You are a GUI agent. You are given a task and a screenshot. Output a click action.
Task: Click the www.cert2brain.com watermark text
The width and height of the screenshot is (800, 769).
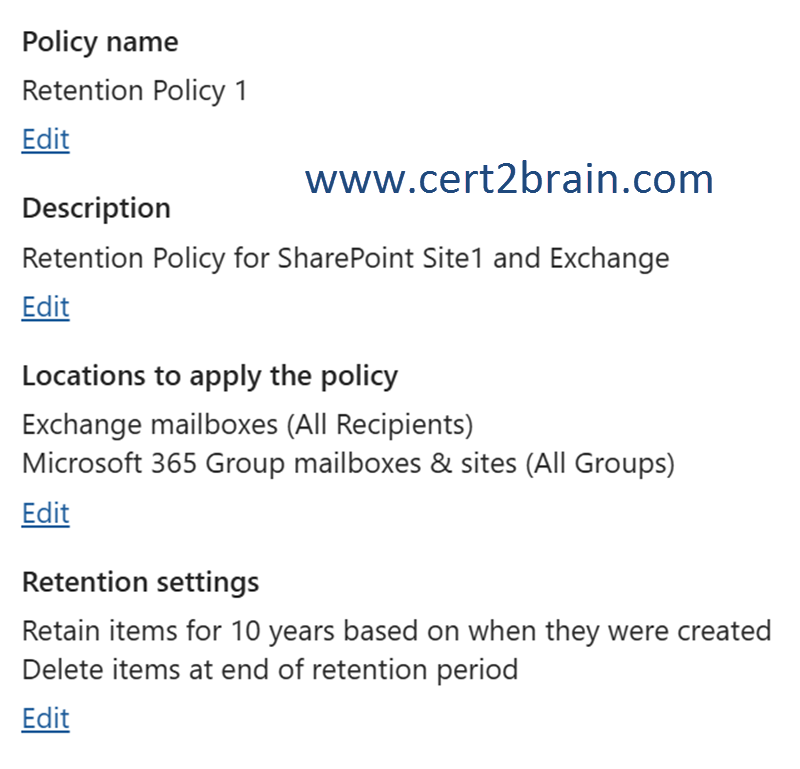tap(509, 180)
